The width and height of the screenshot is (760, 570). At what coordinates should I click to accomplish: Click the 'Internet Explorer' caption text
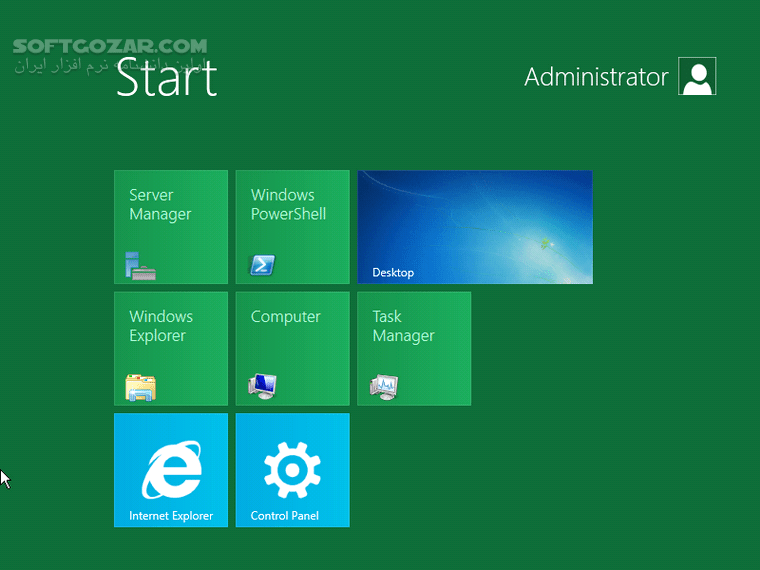pyautogui.click(x=171, y=516)
